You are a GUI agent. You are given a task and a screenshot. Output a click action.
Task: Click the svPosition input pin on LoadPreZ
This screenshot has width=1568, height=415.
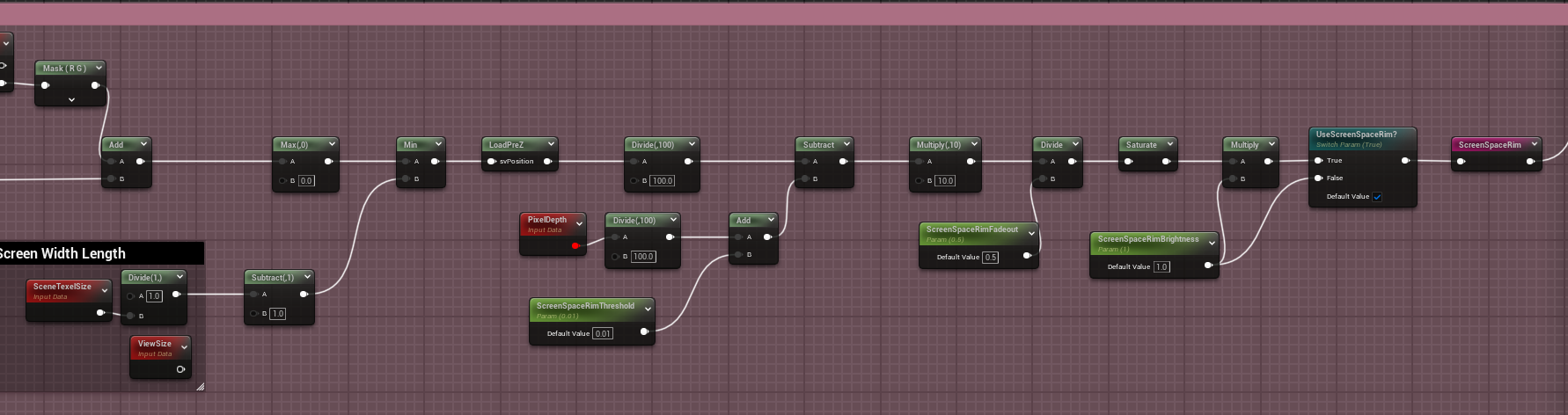492,162
